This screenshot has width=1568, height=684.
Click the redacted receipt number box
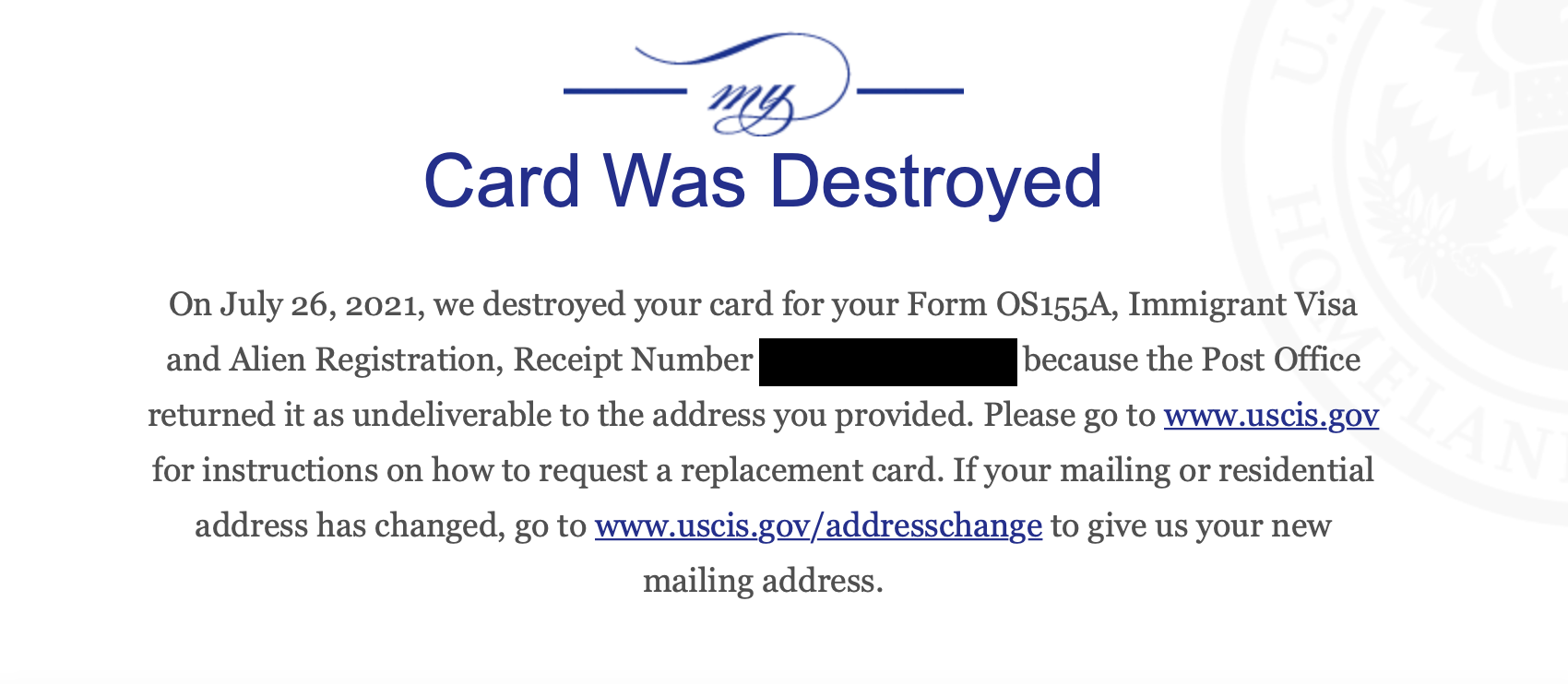click(887, 361)
